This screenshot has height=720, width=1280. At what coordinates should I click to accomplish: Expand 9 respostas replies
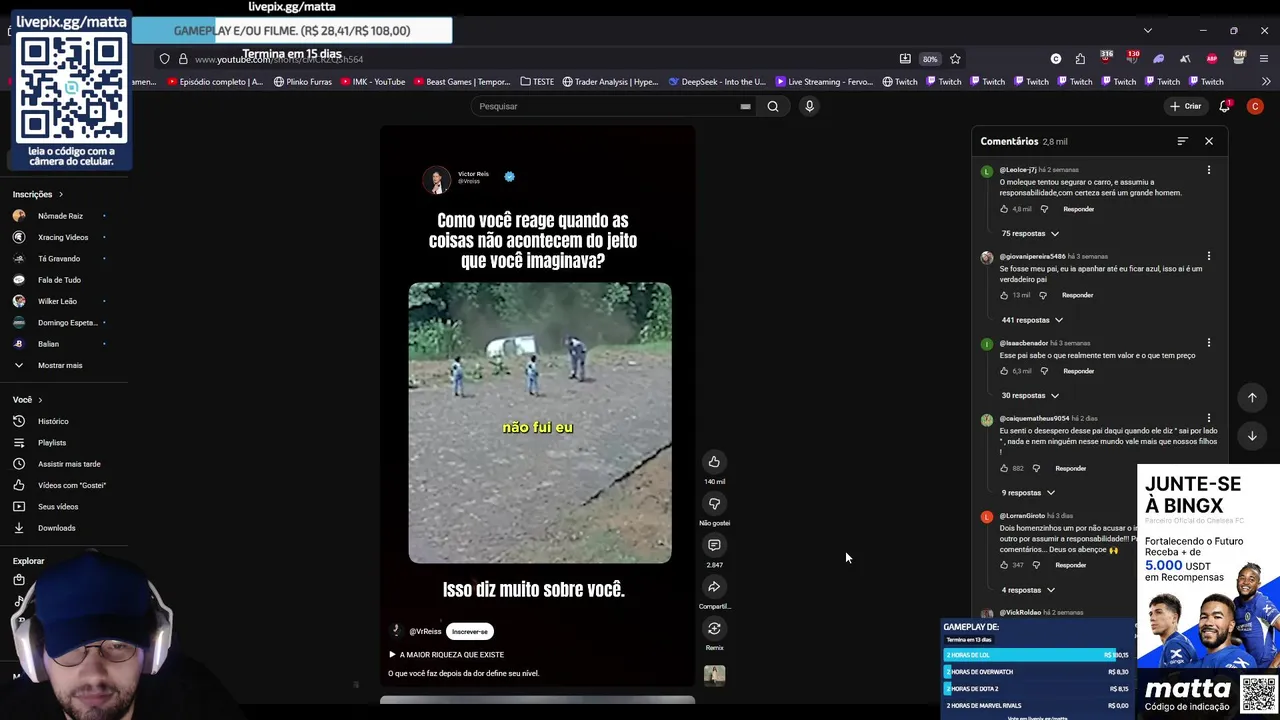[x=1028, y=492]
